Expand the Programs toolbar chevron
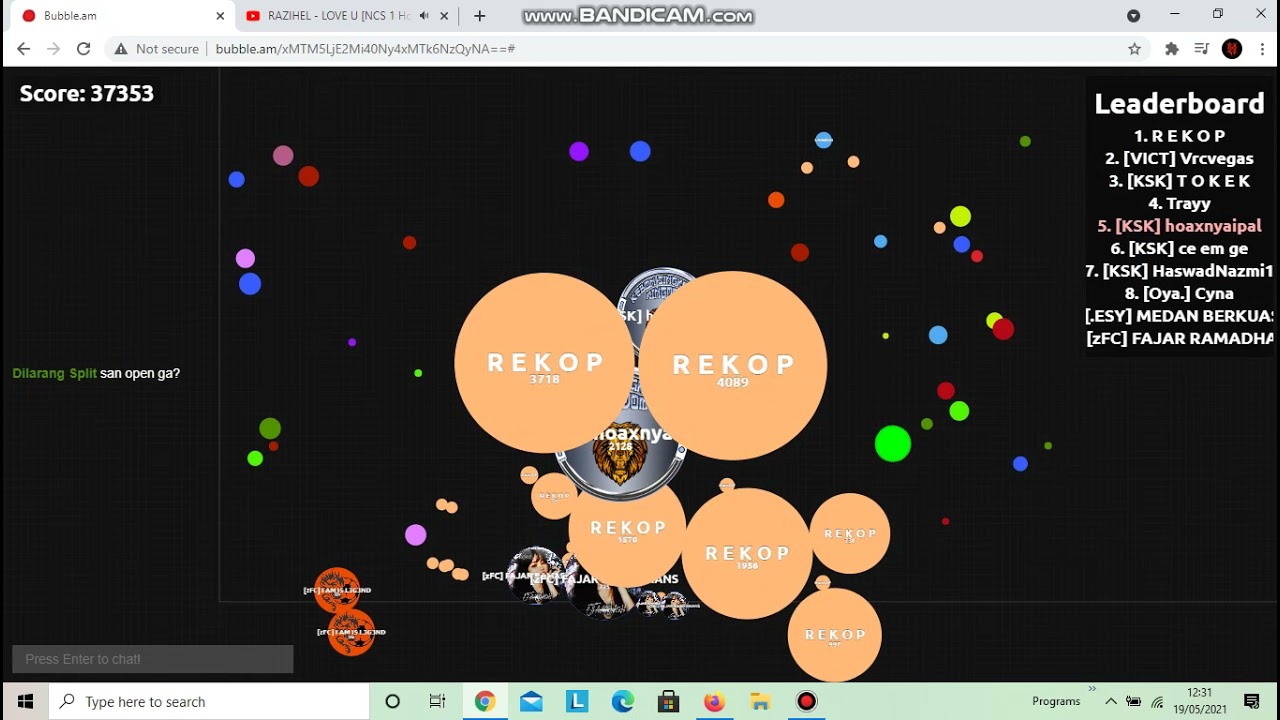The height and width of the screenshot is (720, 1280). [1092, 689]
